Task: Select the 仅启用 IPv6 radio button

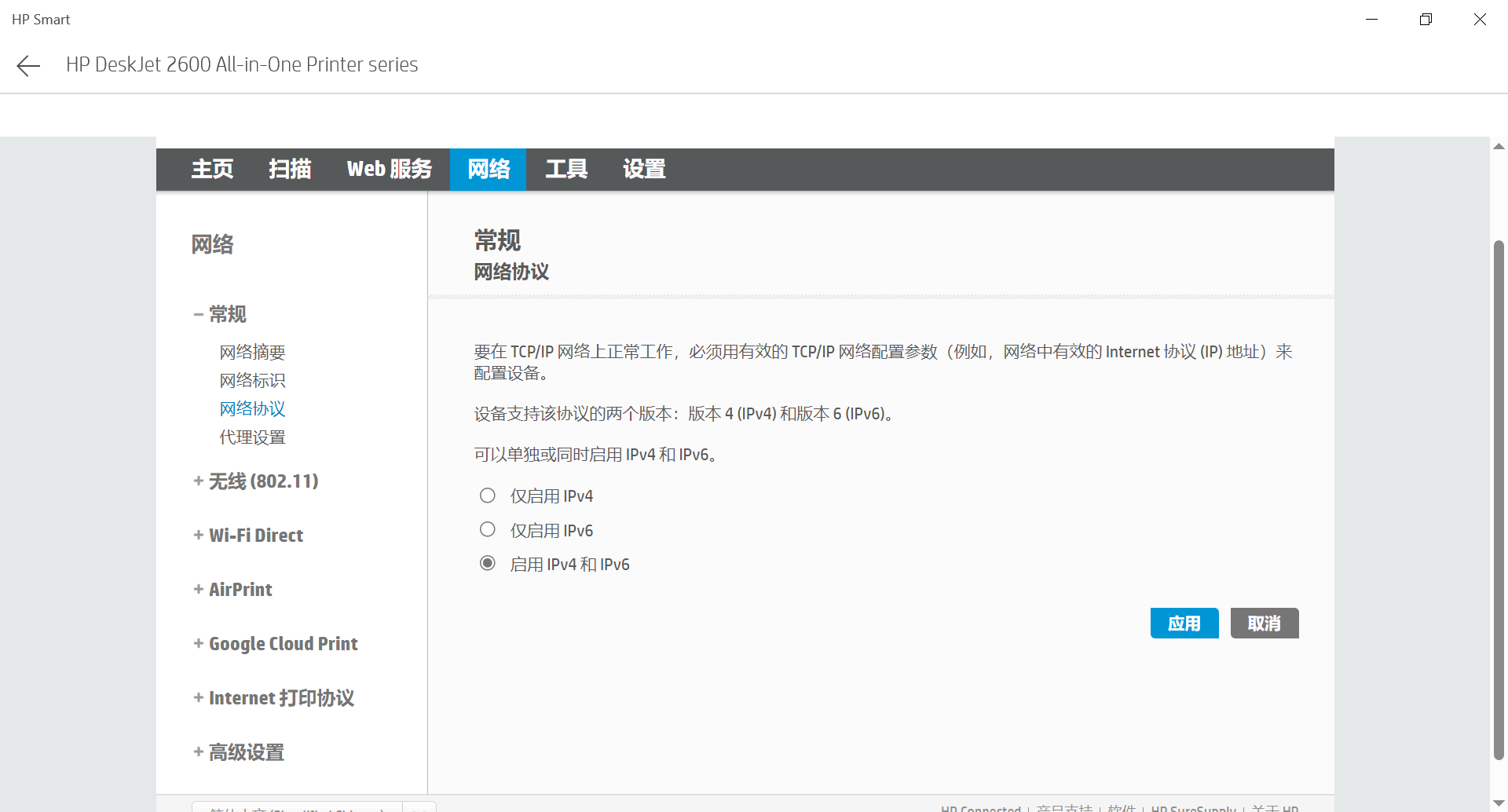Action: pos(487,529)
